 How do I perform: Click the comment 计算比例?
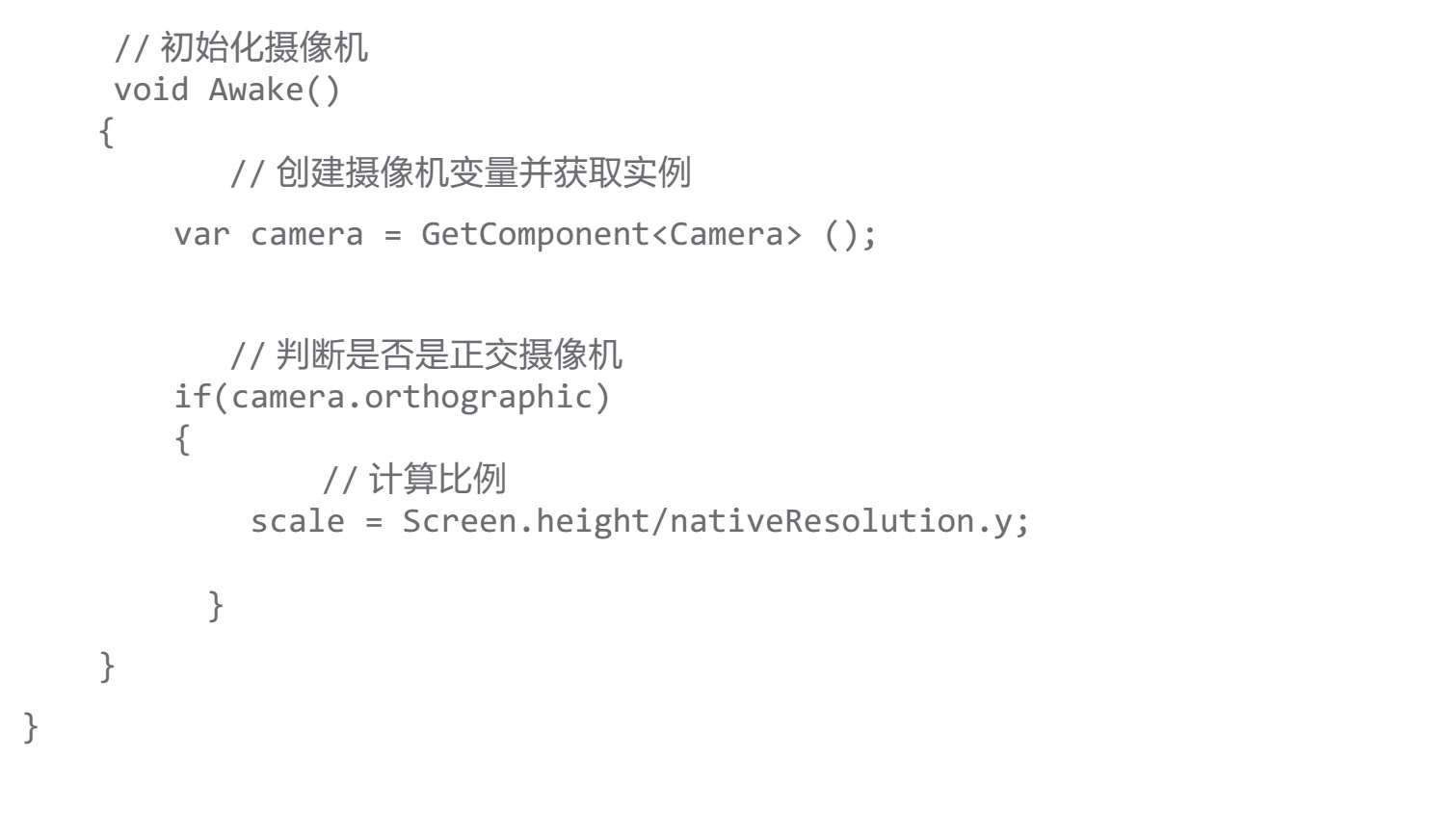(x=414, y=479)
